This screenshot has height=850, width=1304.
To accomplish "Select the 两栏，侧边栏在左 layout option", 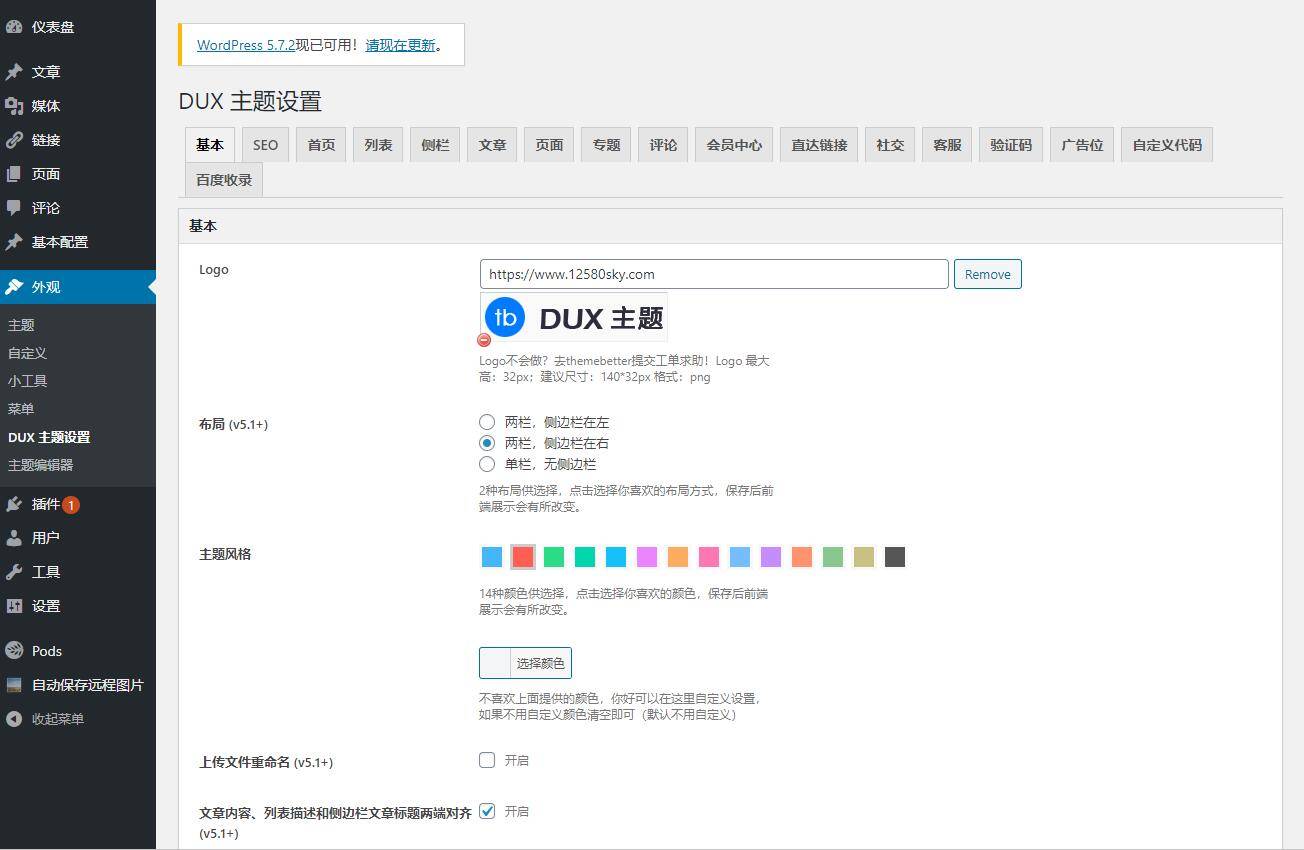I will coord(487,422).
